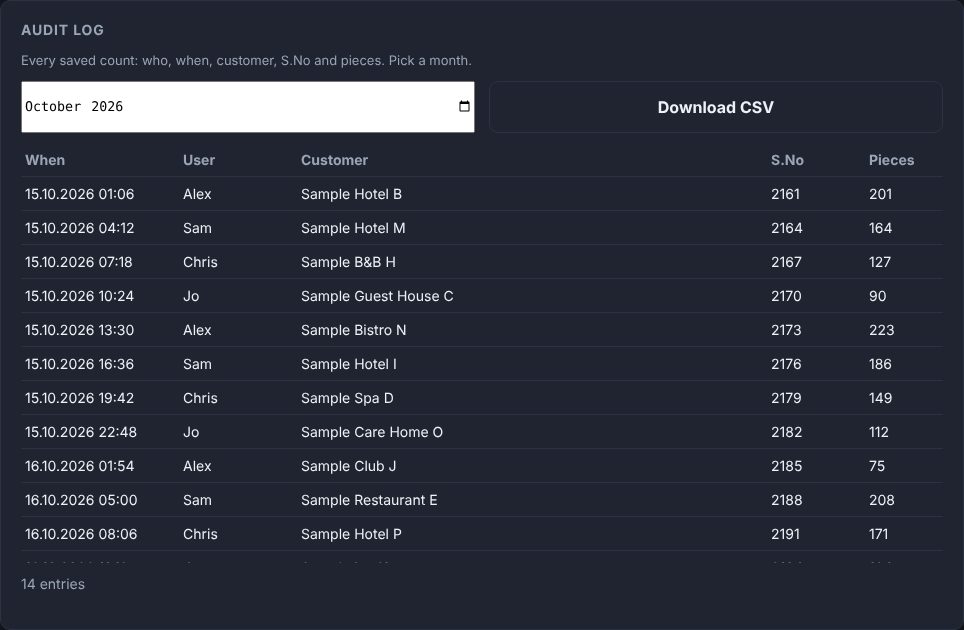Select the 16.10.2026 01:54 timestamp
The width and height of the screenshot is (964, 630).
click(x=79, y=466)
